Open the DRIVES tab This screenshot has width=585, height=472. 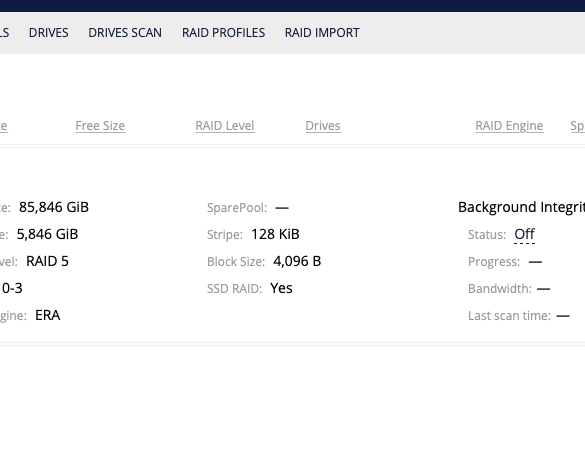click(x=49, y=33)
